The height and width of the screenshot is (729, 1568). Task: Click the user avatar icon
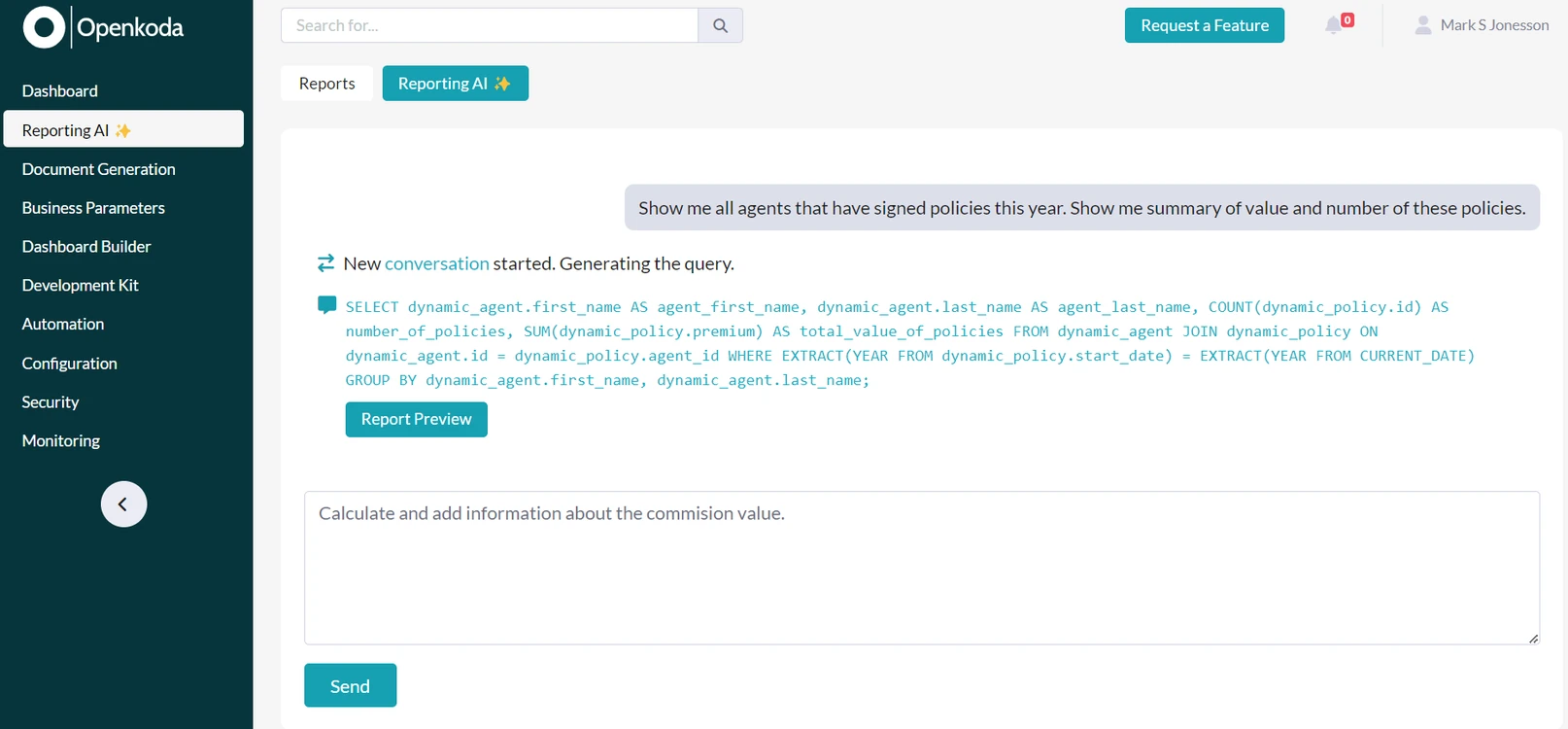(1423, 25)
